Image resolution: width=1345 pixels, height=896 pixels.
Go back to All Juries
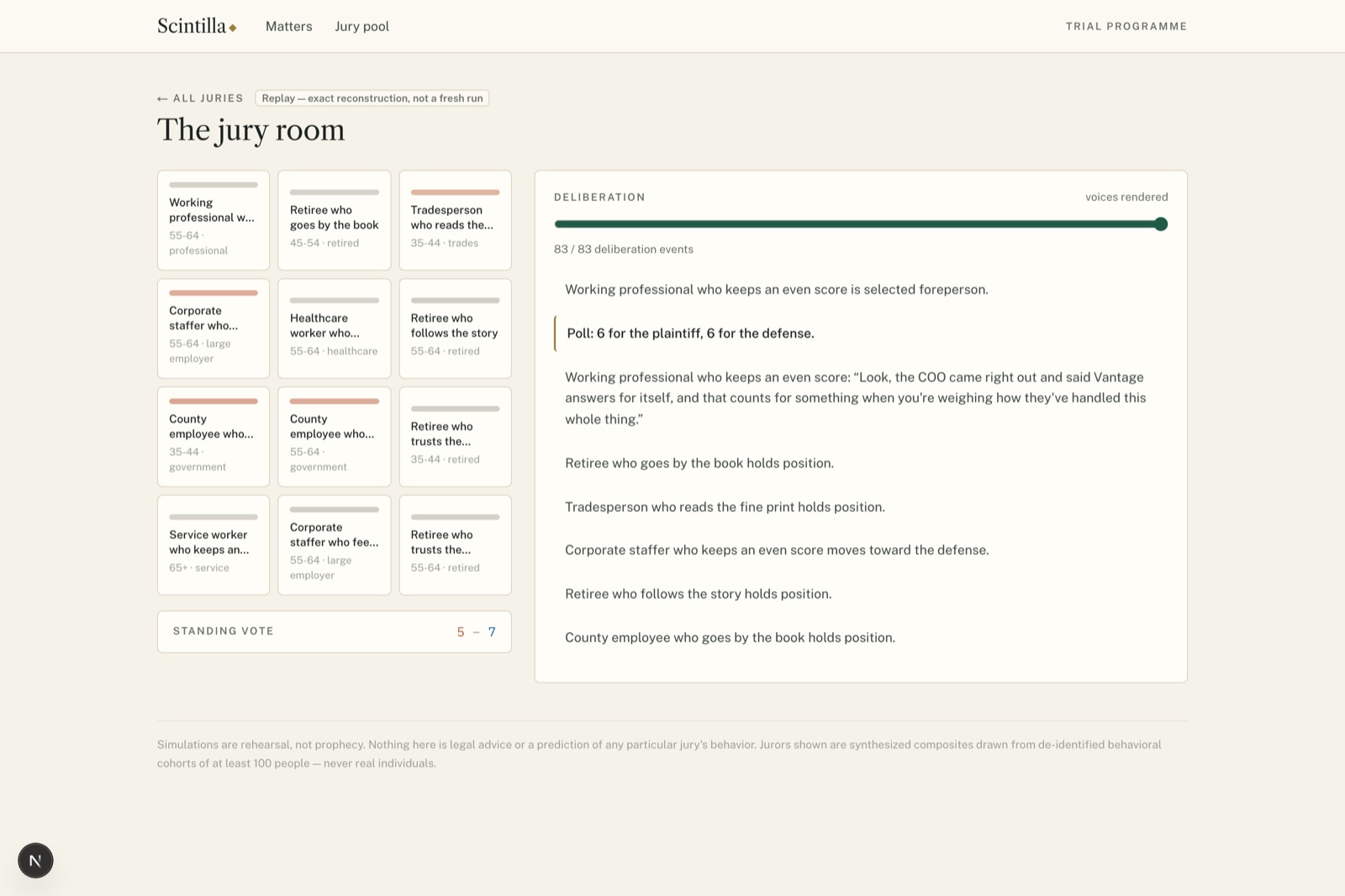(x=200, y=98)
